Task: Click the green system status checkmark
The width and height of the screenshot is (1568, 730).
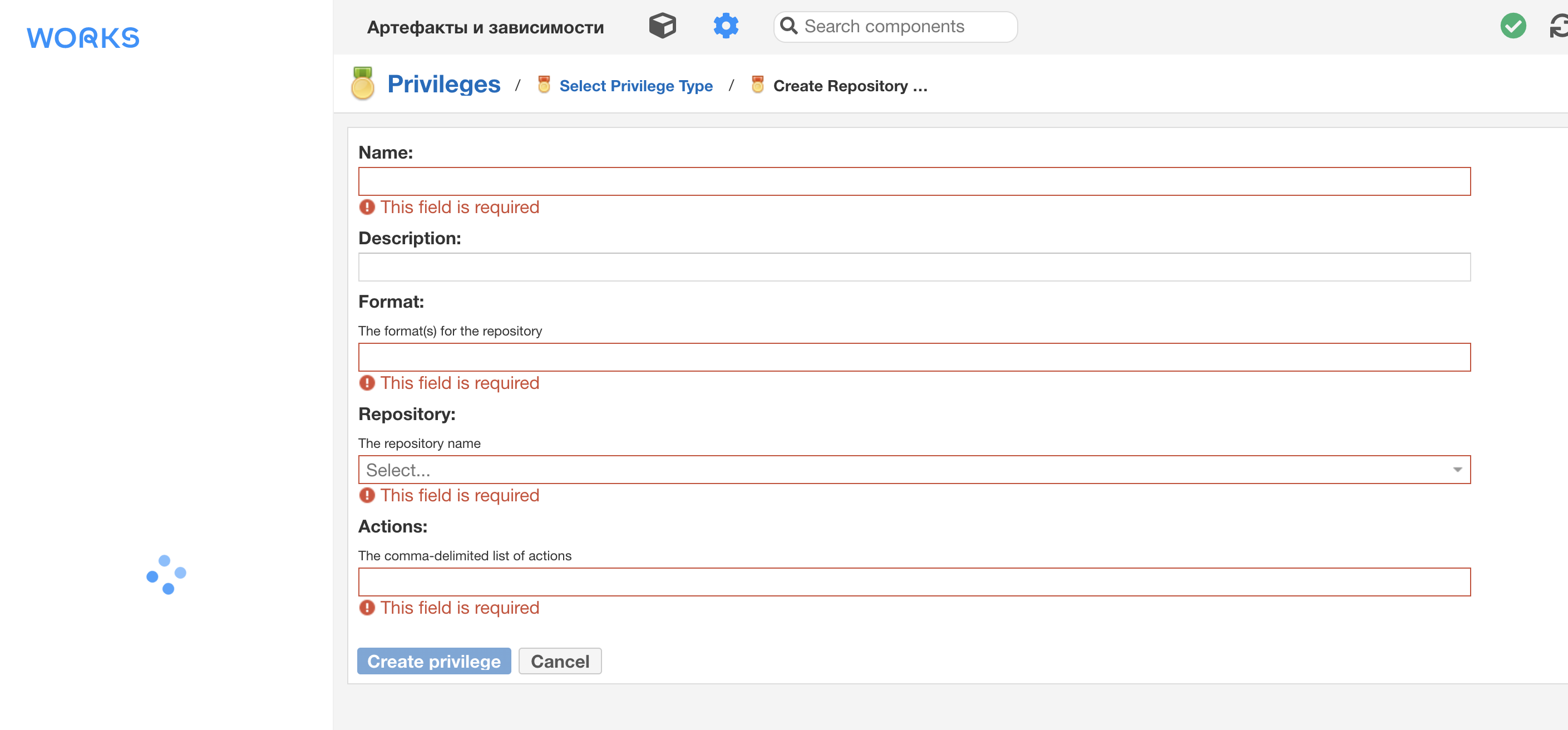Action: pyautogui.click(x=1512, y=26)
